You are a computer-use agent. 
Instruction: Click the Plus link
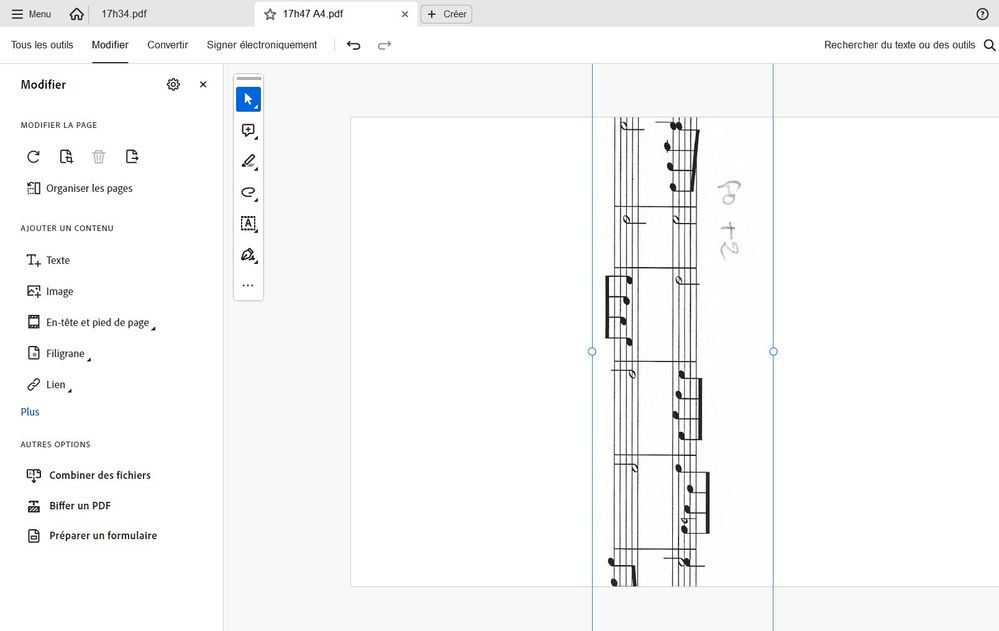pyautogui.click(x=30, y=412)
